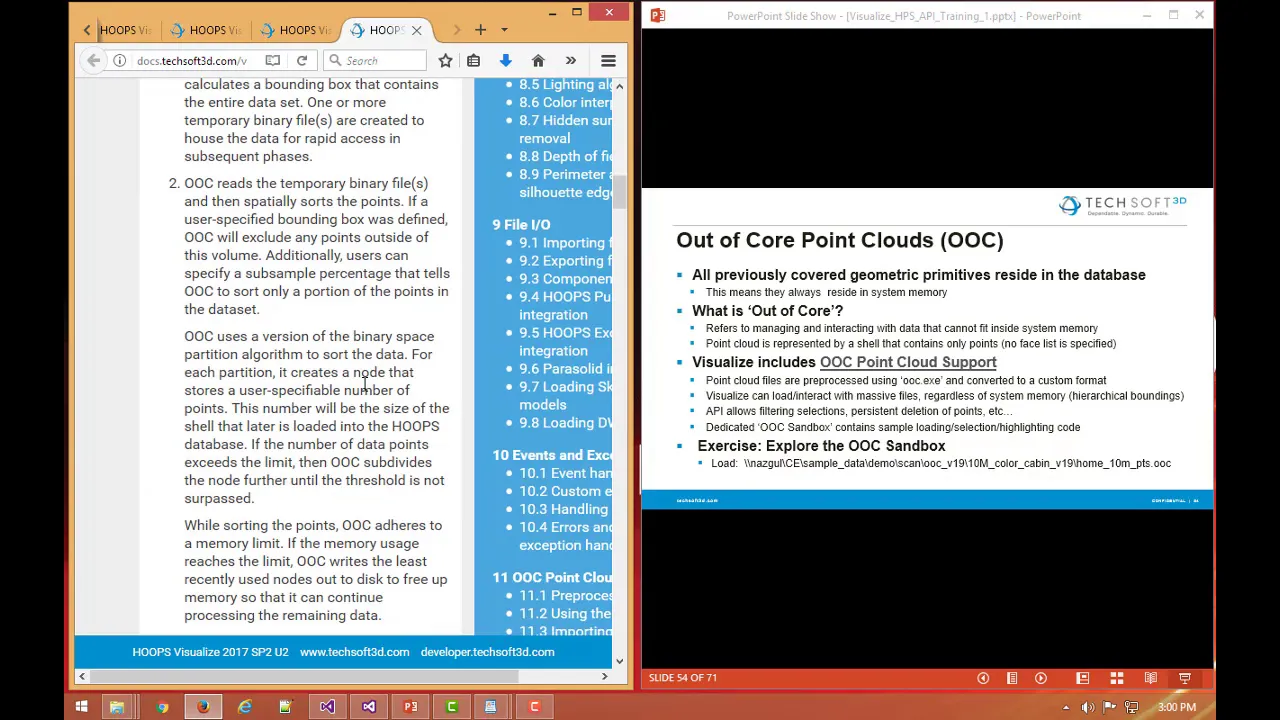
Task: Switch to second HOOPS Vis tab
Action: click(x=208, y=30)
